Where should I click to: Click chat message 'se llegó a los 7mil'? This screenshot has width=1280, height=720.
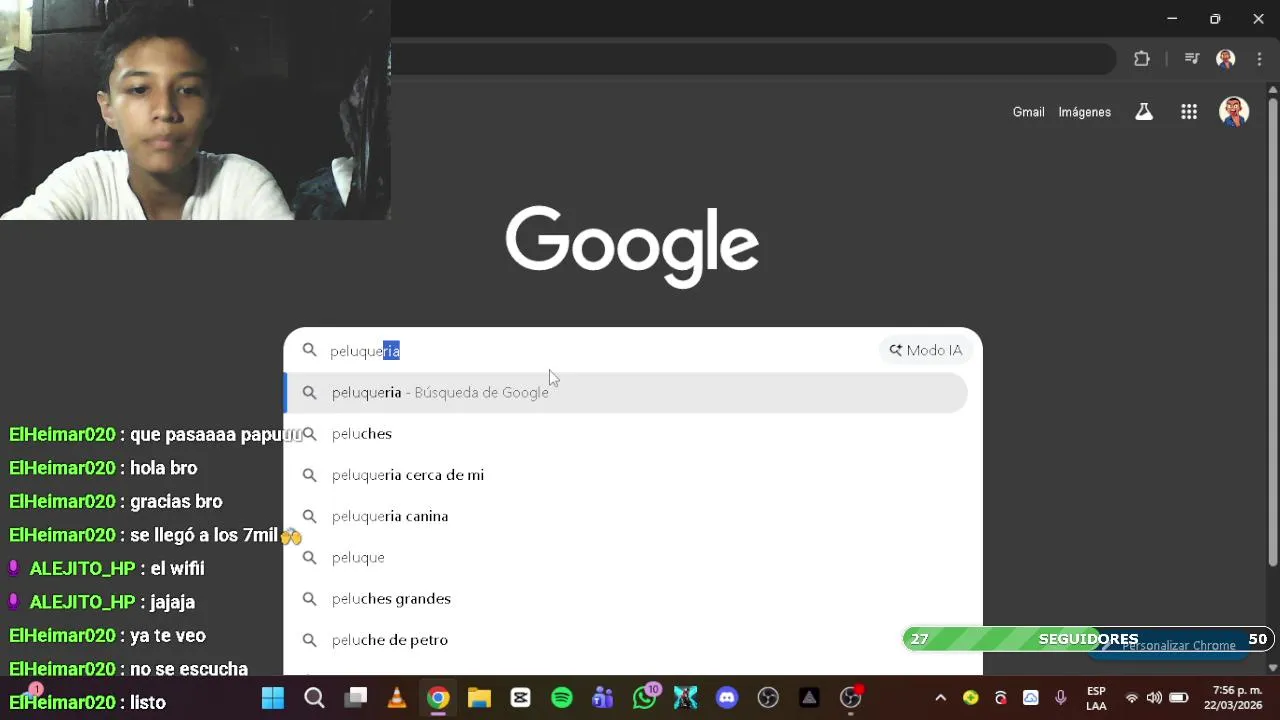tap(204, 535)
